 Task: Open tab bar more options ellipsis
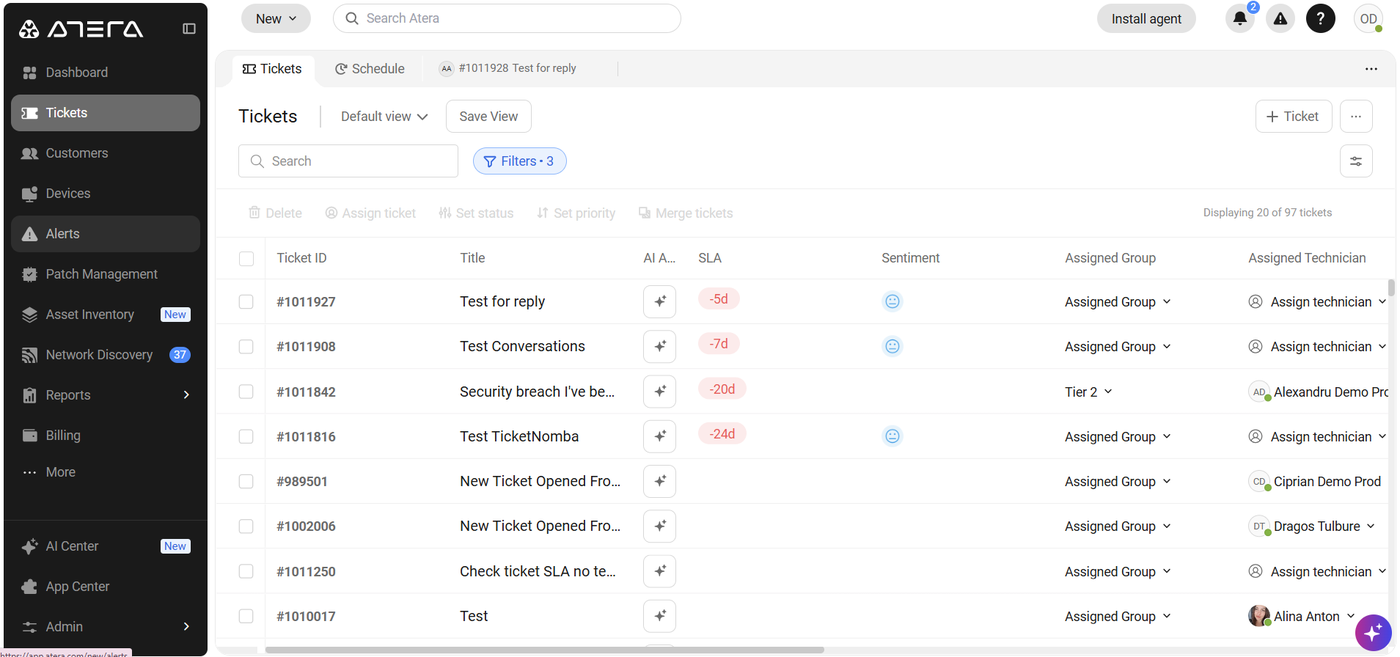[1371, 69]
